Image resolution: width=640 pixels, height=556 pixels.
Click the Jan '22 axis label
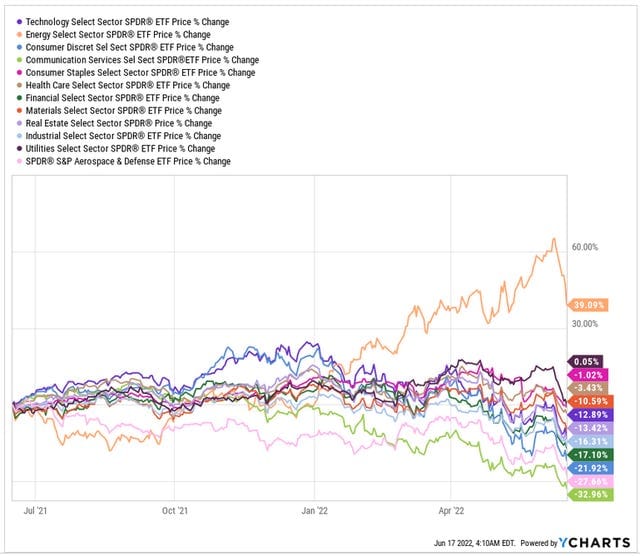315,511
